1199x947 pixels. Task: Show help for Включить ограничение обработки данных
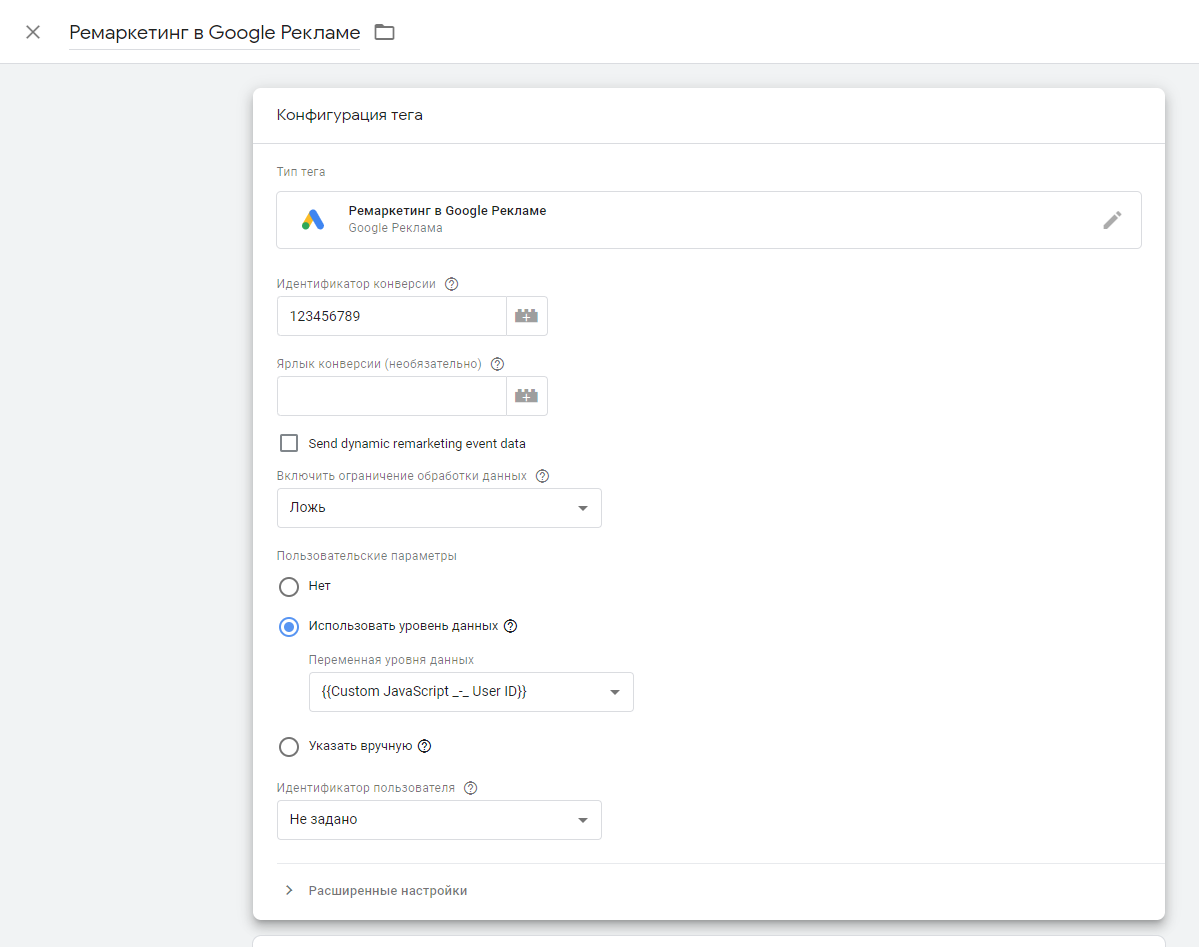tap(543, 476)
